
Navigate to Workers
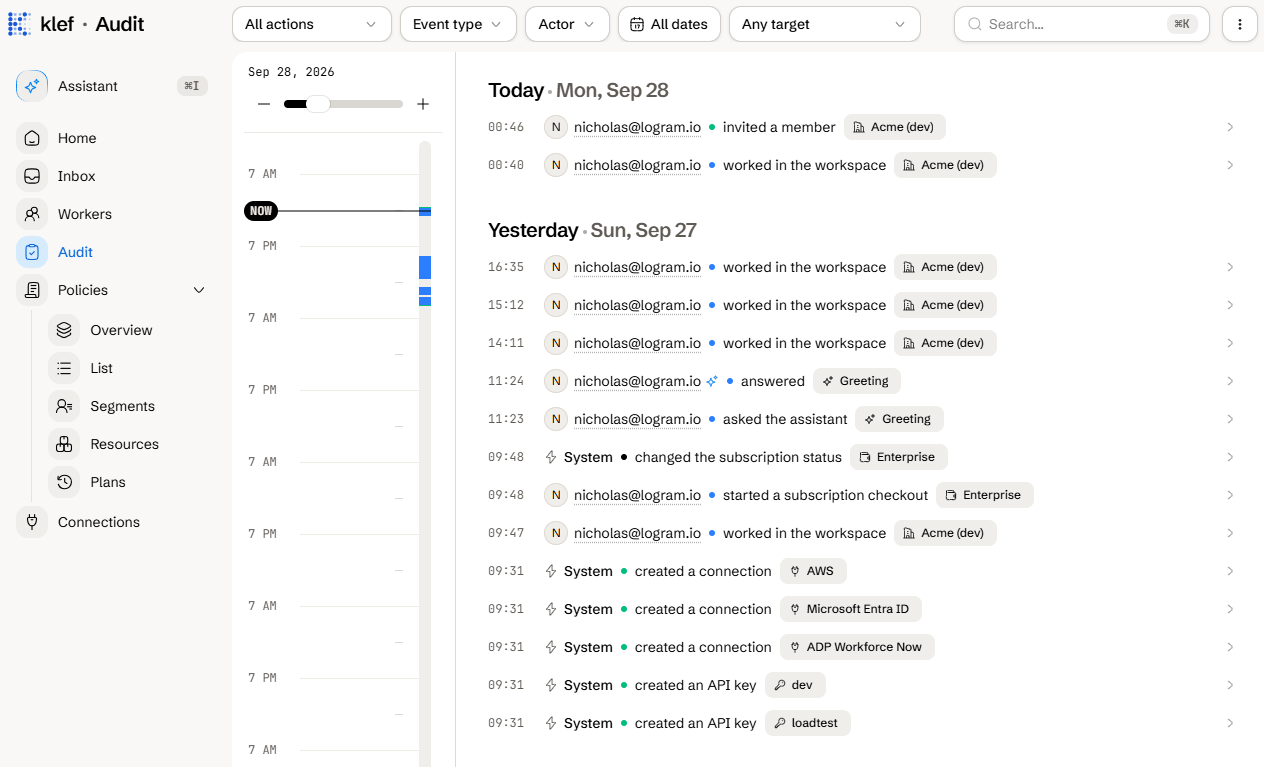pyautogui.click(x=84, y=214)
